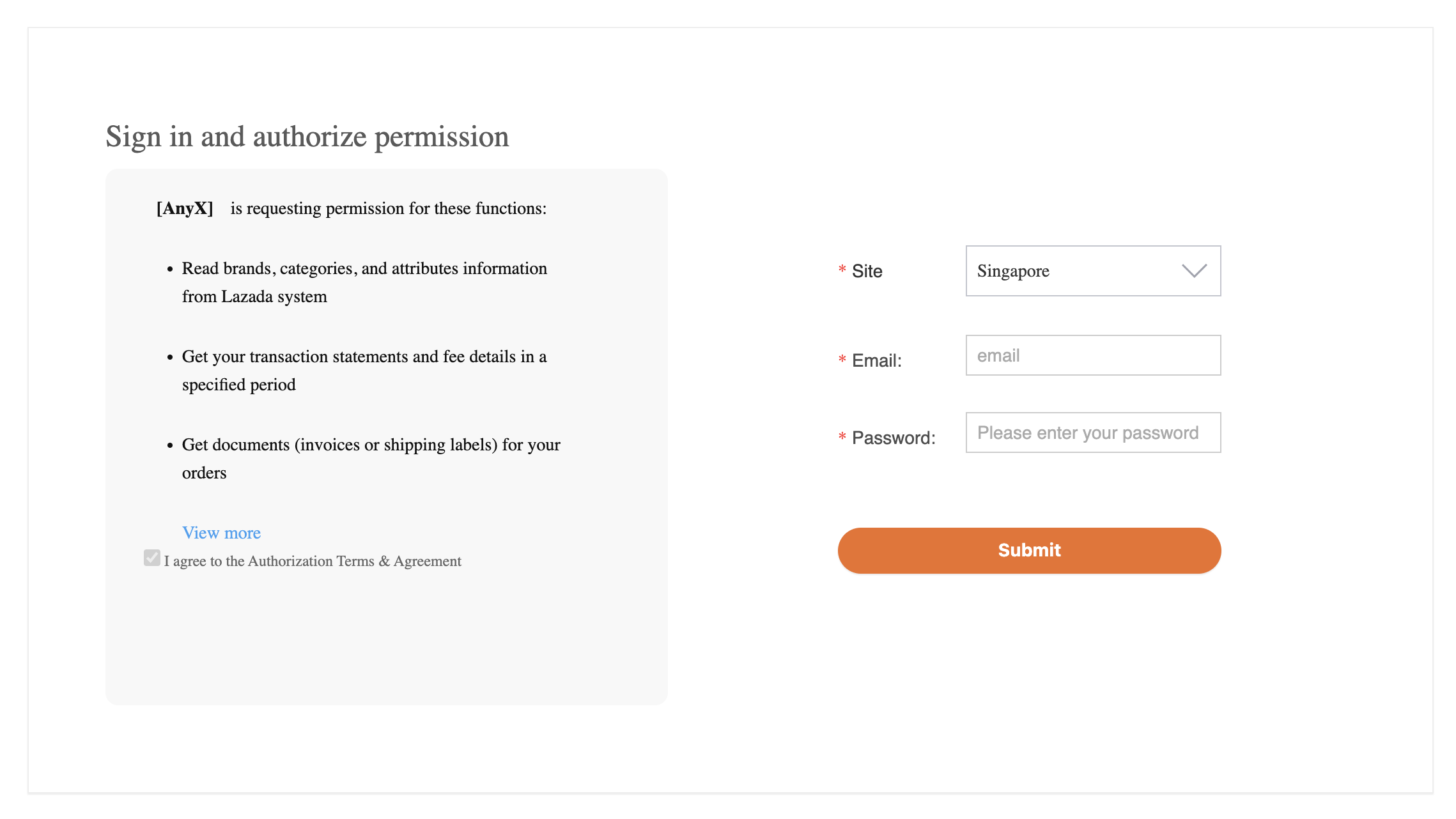Click the chevron arrow in the Site dropdown
Image resolution: width=1456 pixels, height=819 pixels.
[x=1194, y=271]
